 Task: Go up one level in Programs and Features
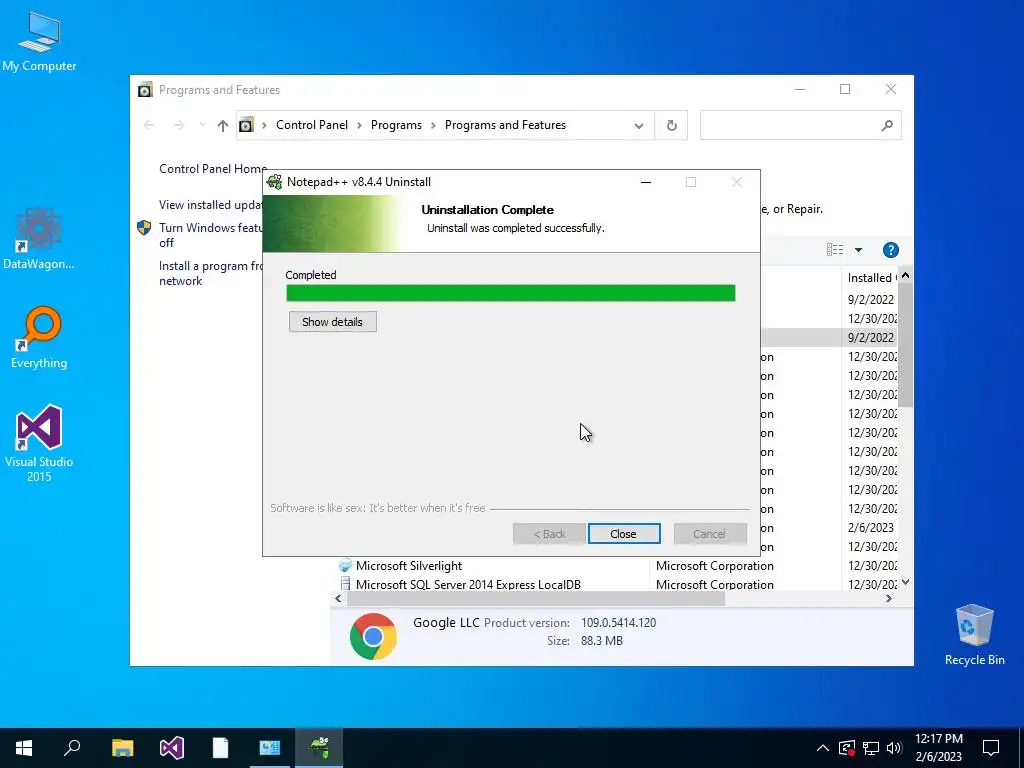pyautogui.click(x=223, y=125)
